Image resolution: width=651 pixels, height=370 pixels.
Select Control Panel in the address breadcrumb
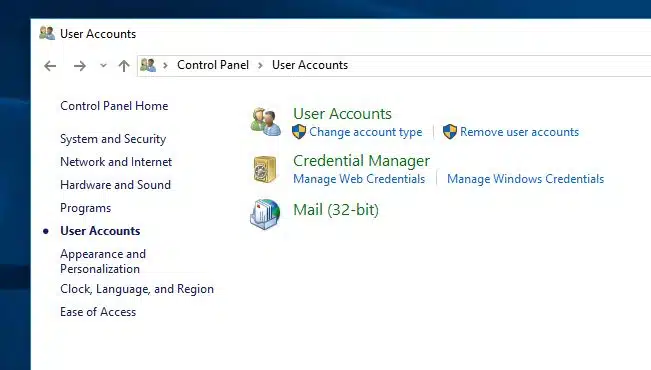[x=213, y=65]
